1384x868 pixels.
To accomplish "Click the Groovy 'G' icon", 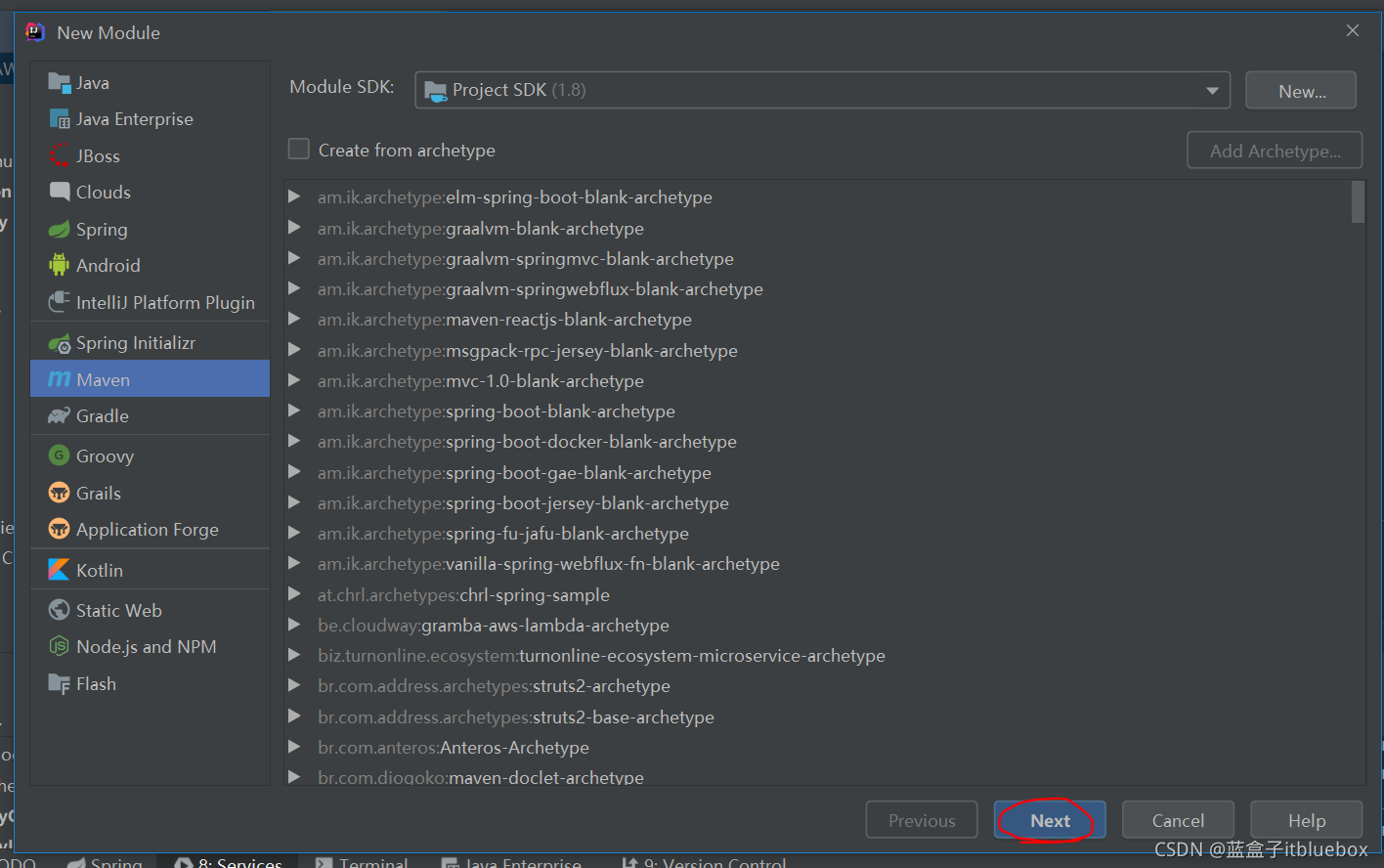I will coord(60,456).
